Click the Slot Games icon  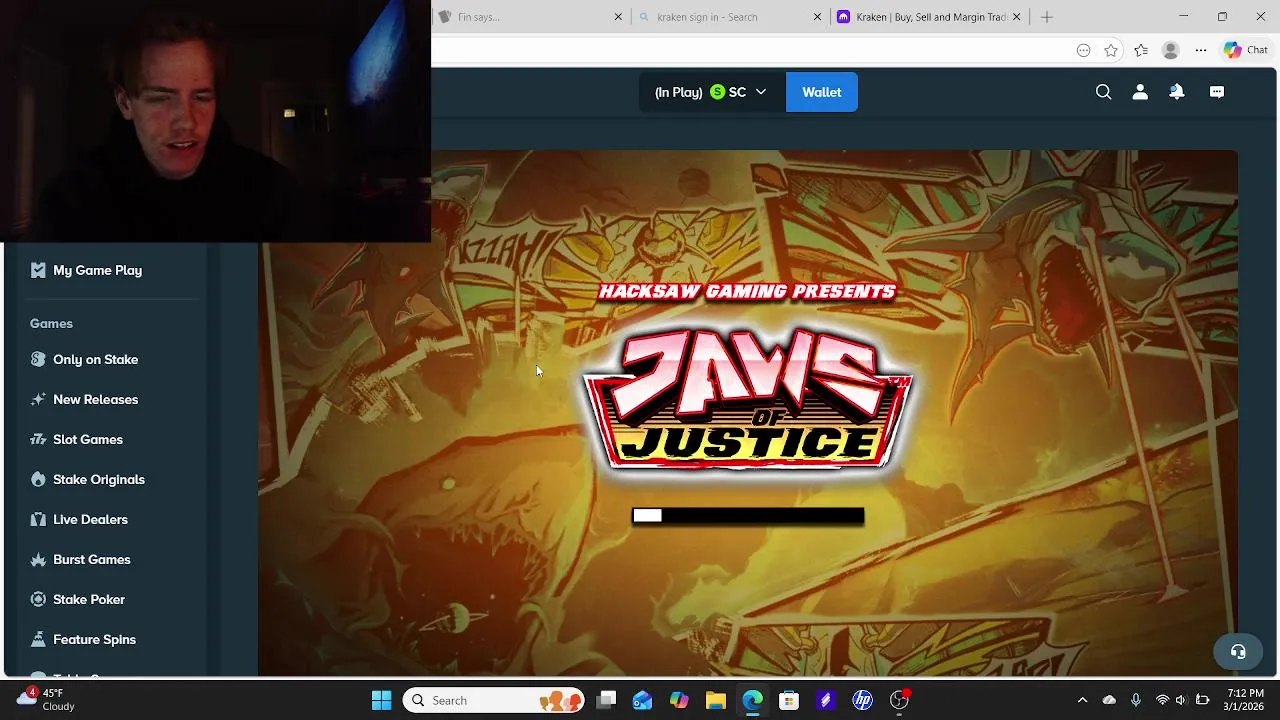point(38,439)
